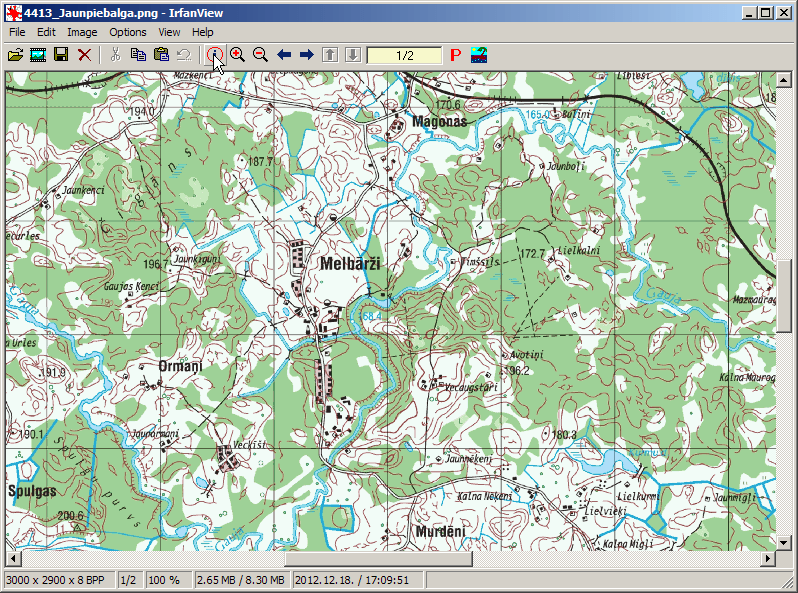
Task: Click the horizontal scrollbar left arrow
Action: tap(13, 558)
